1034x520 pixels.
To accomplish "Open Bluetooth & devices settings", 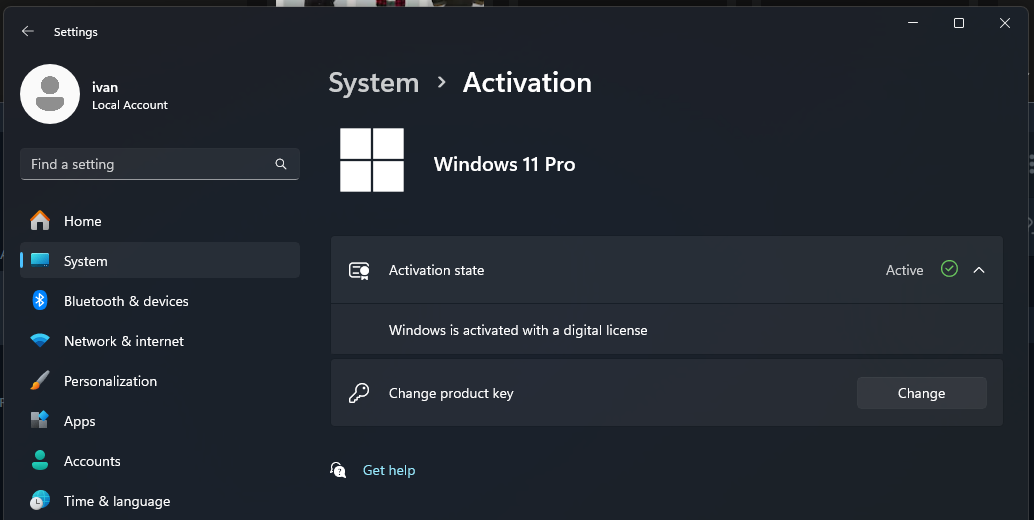I will pos(160,301).
